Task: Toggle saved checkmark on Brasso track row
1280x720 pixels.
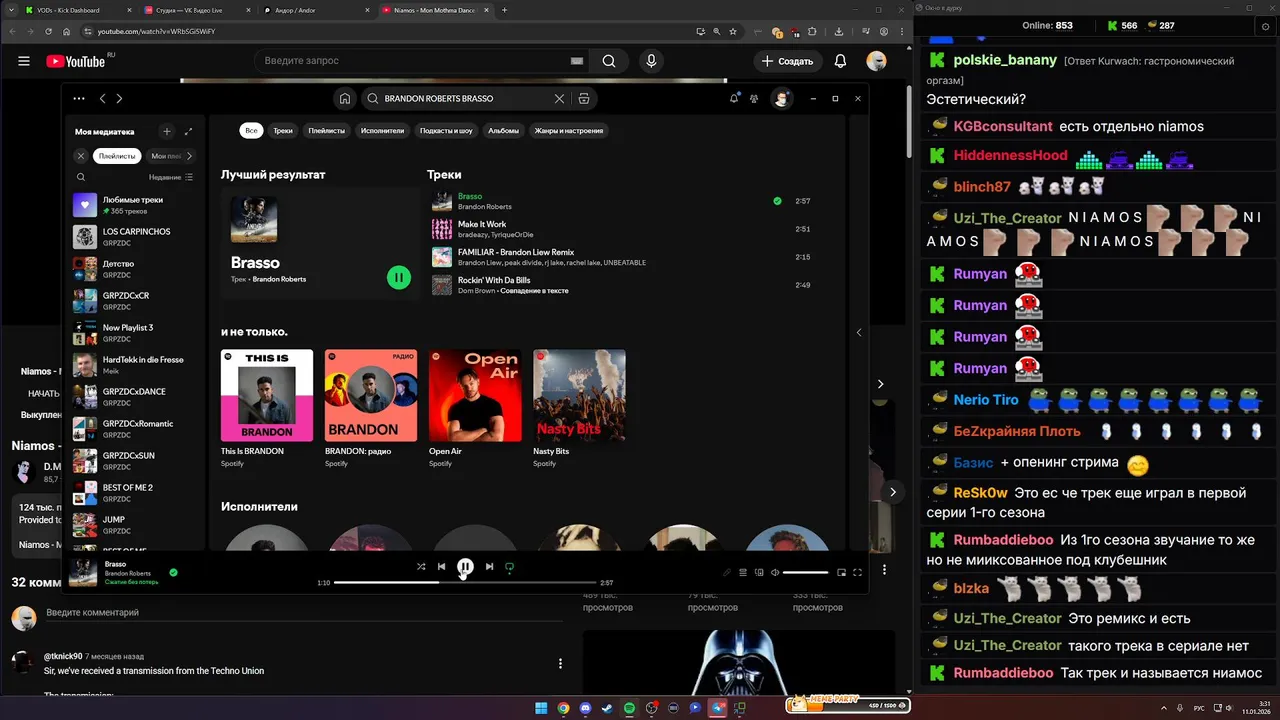Action: tap(777, 201)
